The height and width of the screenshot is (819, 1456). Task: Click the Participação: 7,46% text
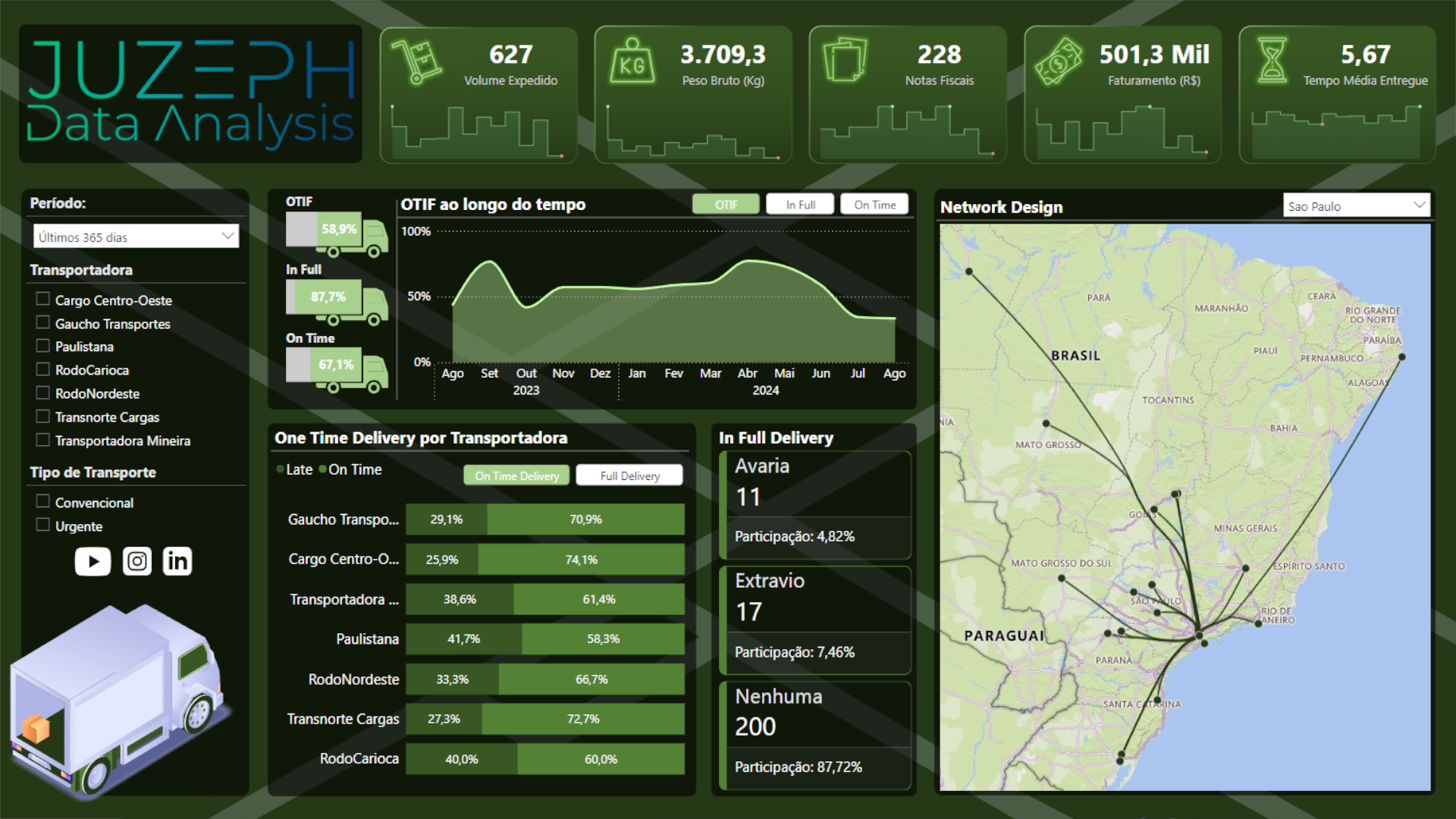pyautogui.click(x=795, y=652)
